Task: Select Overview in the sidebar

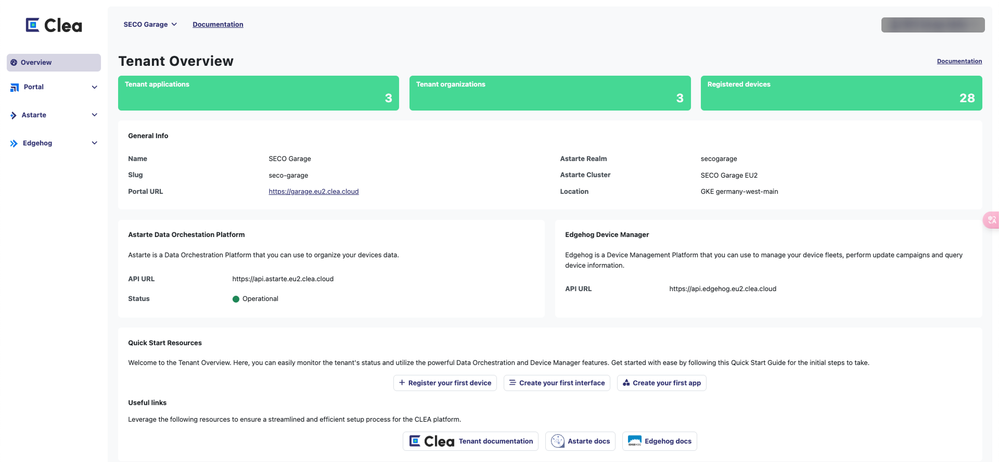Action: tap(53, 63)
